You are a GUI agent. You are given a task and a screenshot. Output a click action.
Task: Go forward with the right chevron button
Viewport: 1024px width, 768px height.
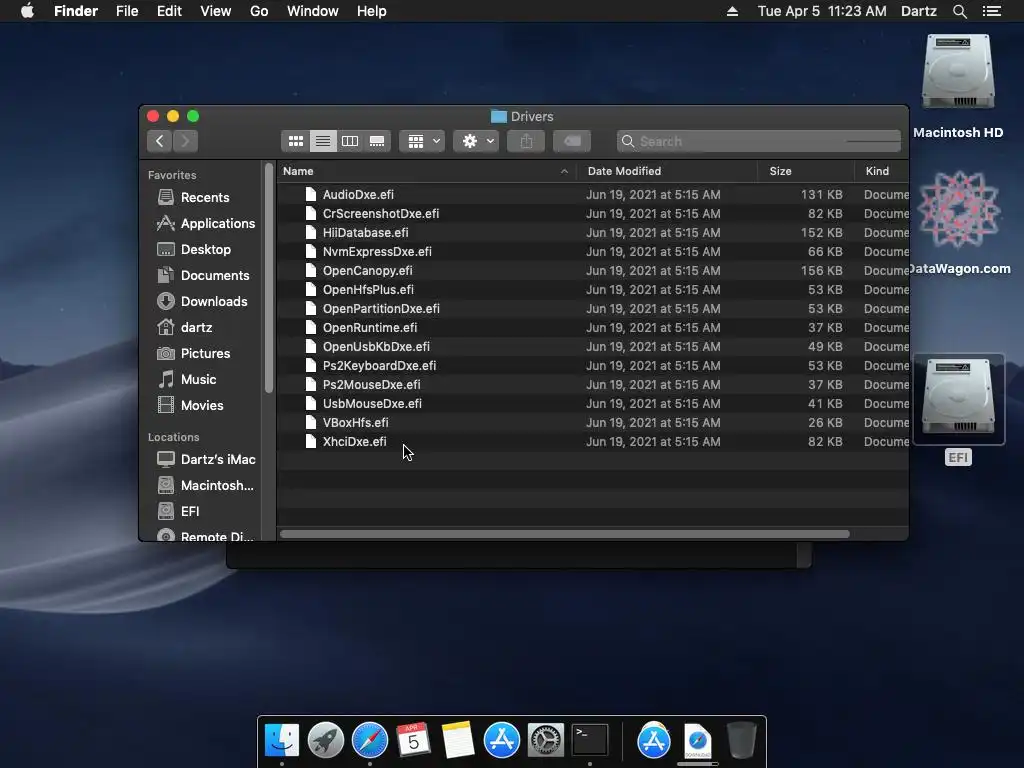point(185,141)
